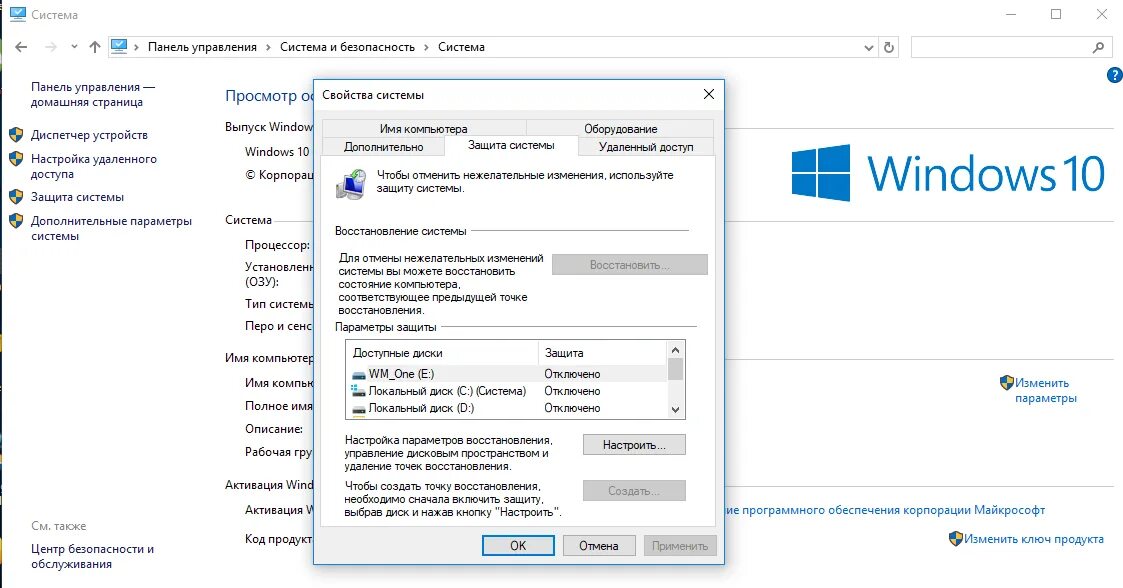Open the Изменить параметры link
Image resolution: width=1123 pixels, height=588 pixels.
pyautogui.click(x=1040, y=382)
